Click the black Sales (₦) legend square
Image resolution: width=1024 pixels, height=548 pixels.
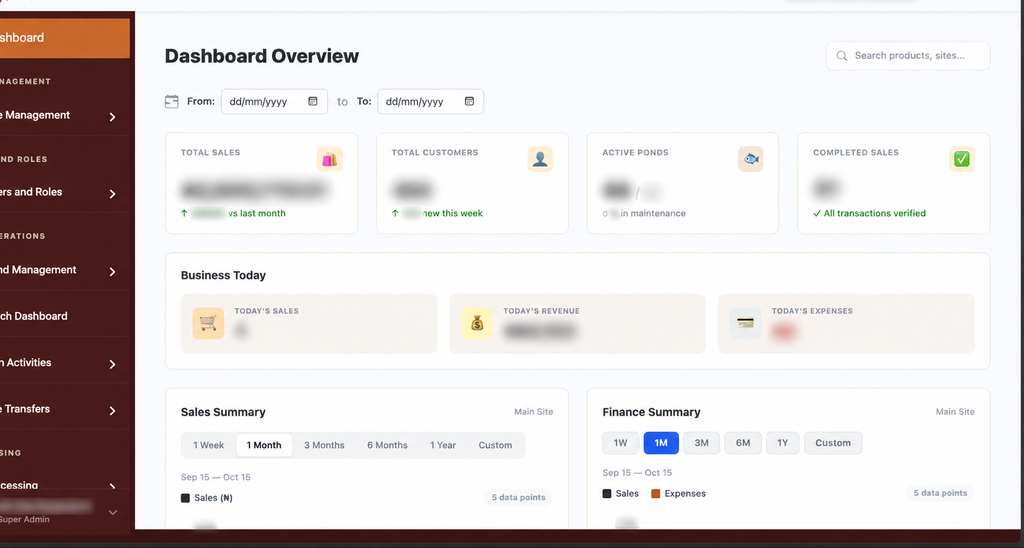pos(185,498)
